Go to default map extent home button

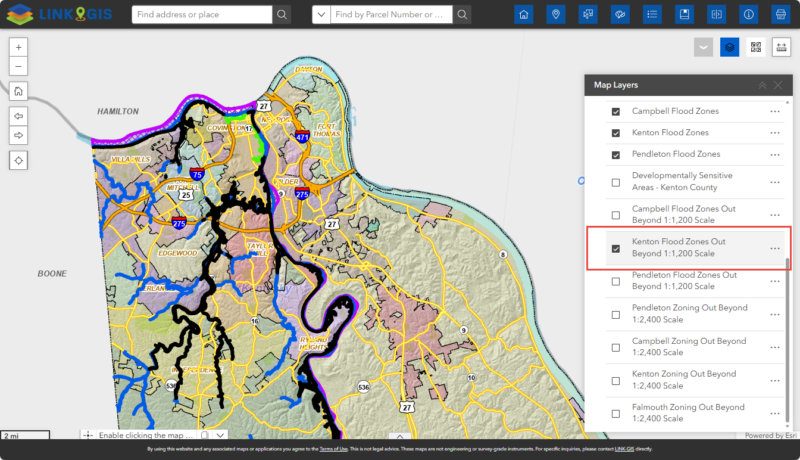18,91
